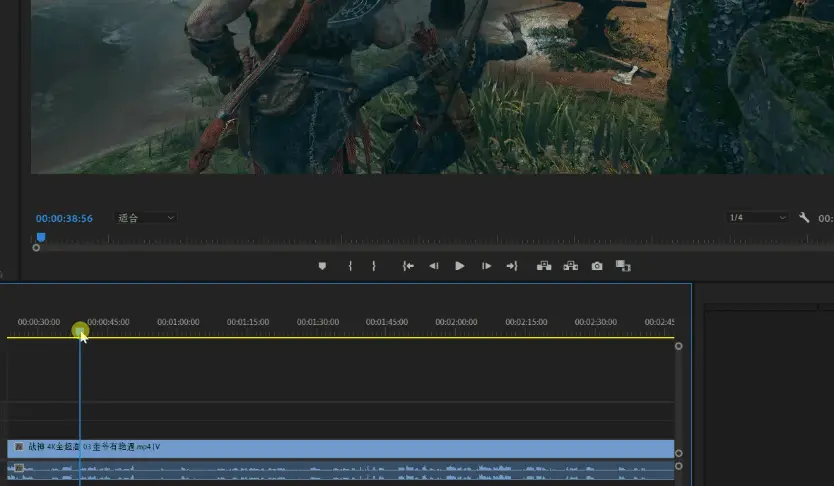Click the game footage preview frame
Image resolution: width=834 pixels, height=486 pixels.
coord(432,87)
